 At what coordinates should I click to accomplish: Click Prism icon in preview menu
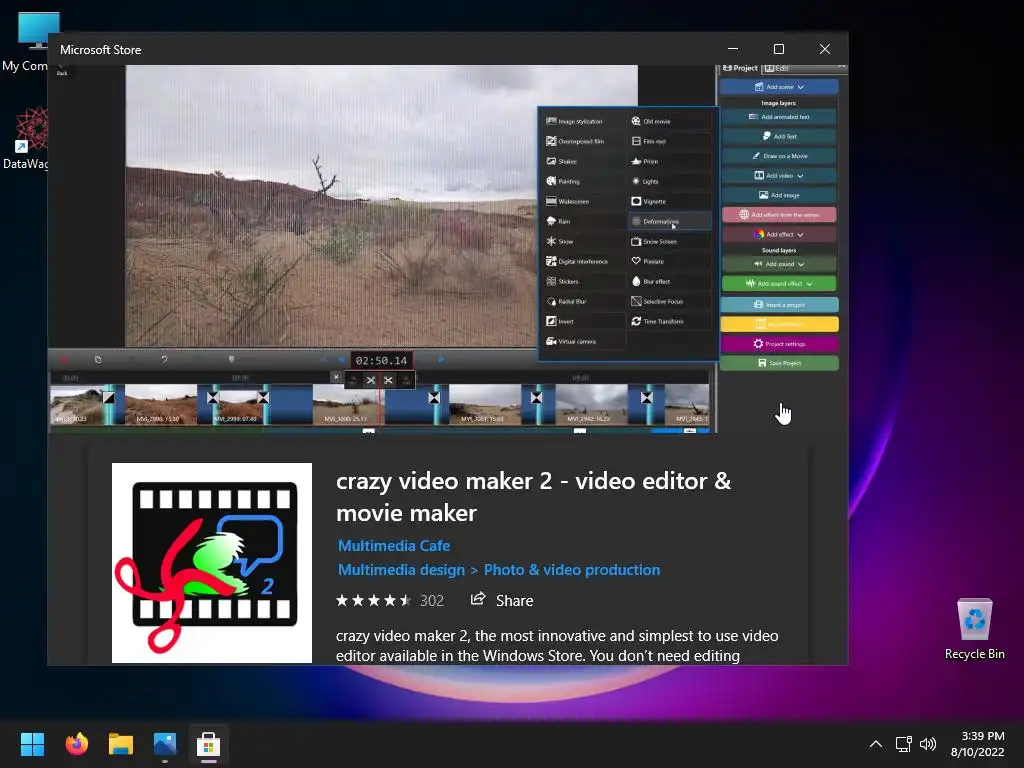pyautogui.click(x=636, y=161)
